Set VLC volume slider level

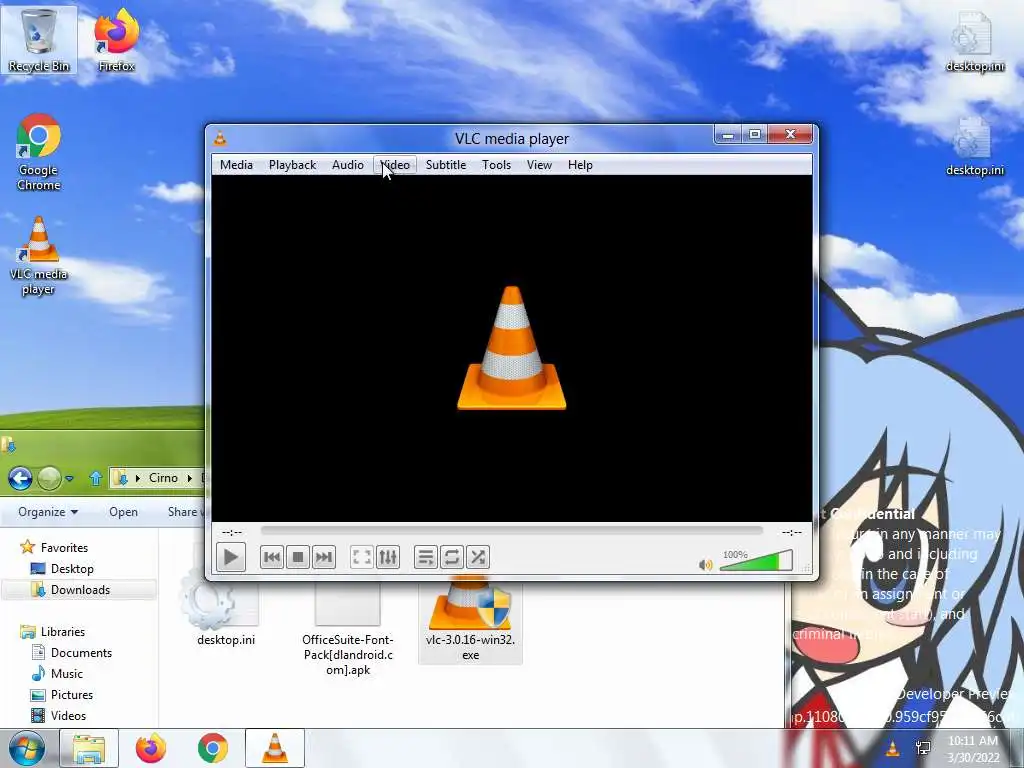(x=756, y=561)
